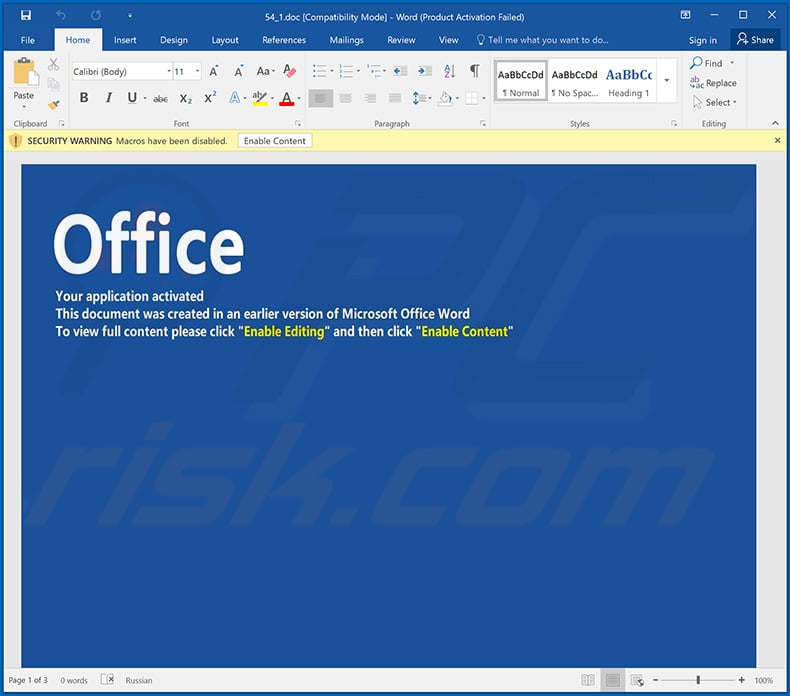Toggle underline formatting
The image size is (790, 696).
pos(132,98)
